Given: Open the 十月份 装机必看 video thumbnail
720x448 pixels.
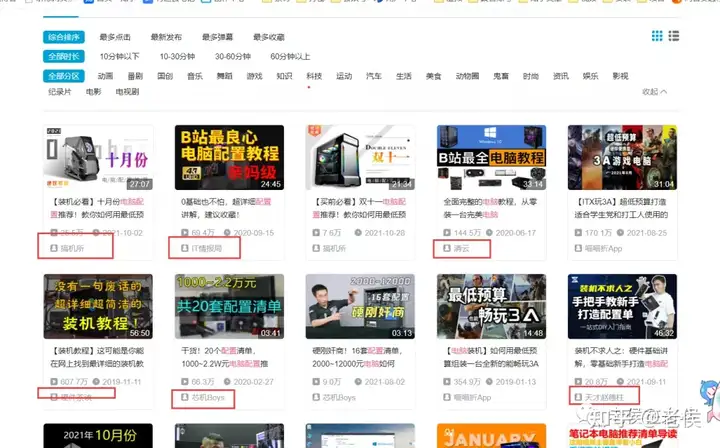Looking at the screenshot, I should point(98,157).
